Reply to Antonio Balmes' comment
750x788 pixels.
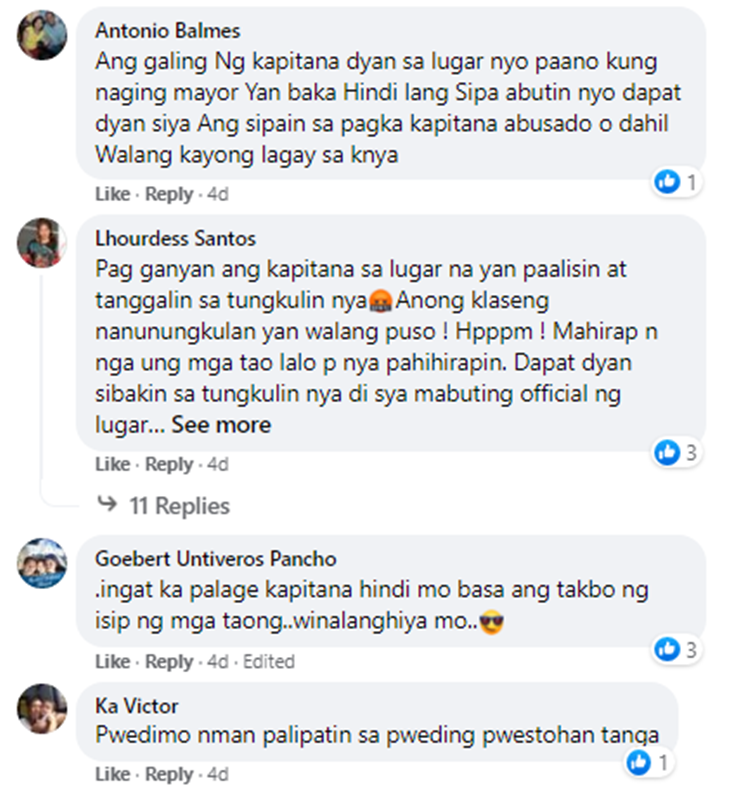pyautogui.click(x=169, y=194)
